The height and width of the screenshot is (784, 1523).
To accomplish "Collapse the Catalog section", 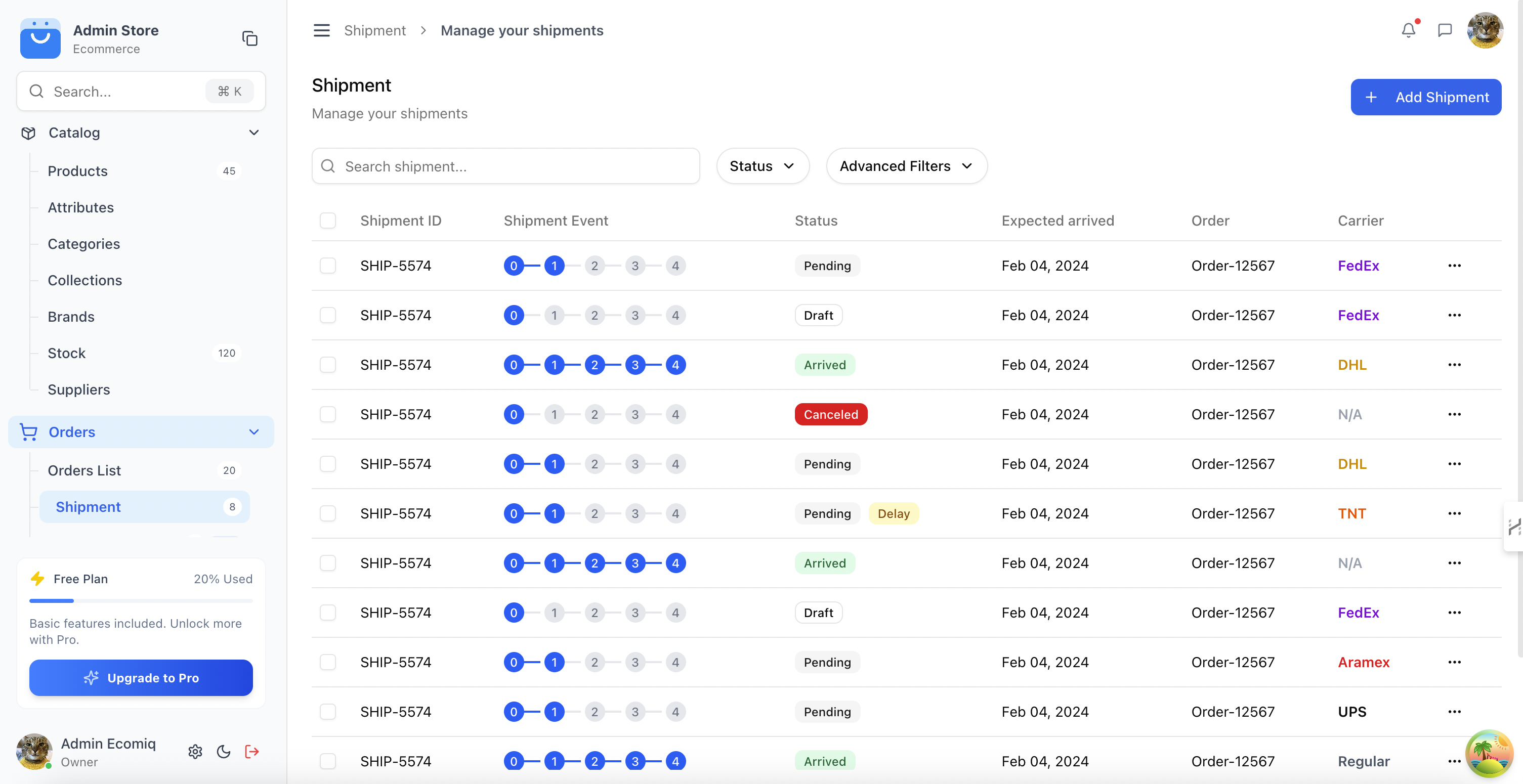I will tap(253, 133).
